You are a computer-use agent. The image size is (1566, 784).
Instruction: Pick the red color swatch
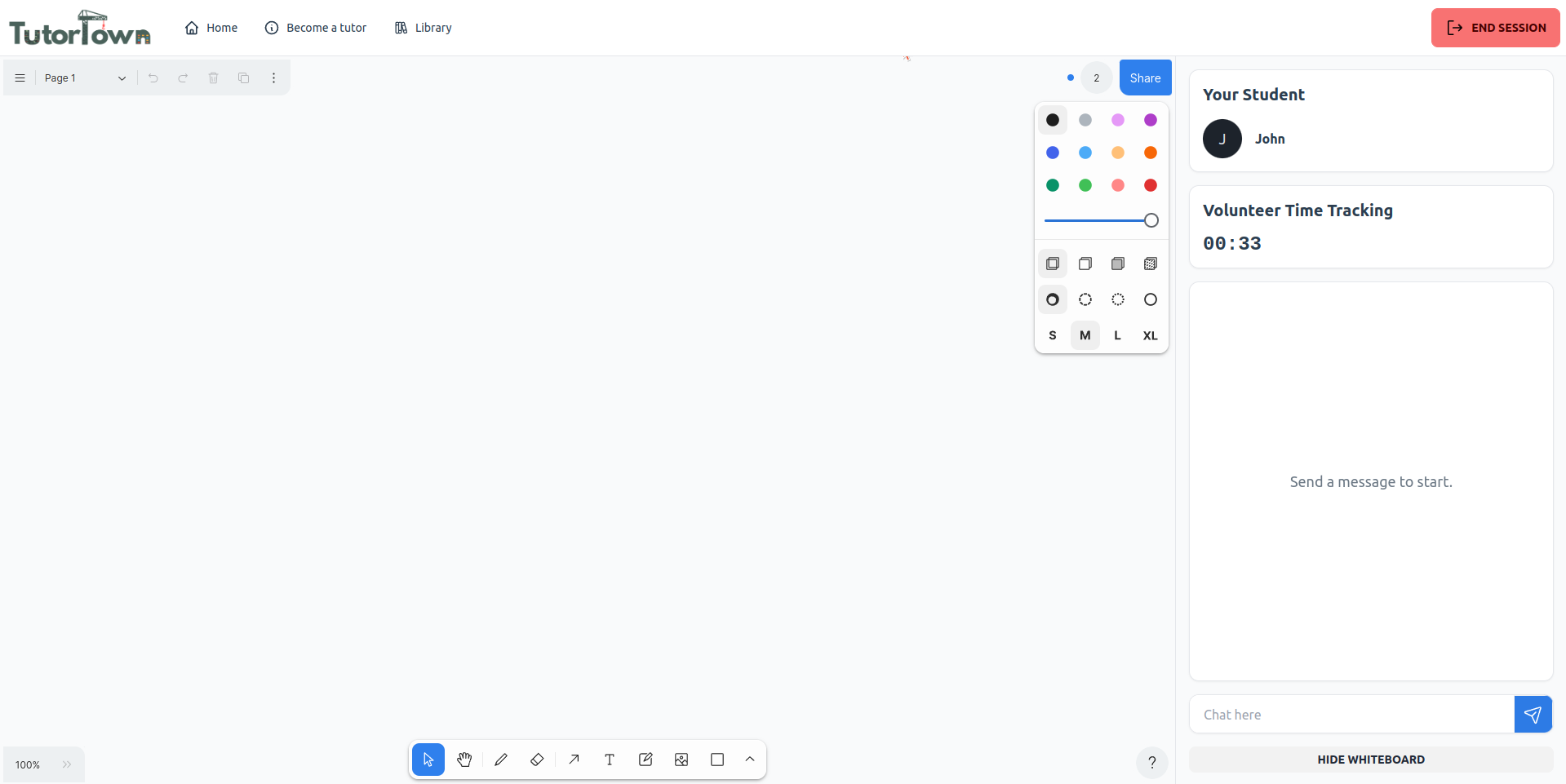point(1151,185)
